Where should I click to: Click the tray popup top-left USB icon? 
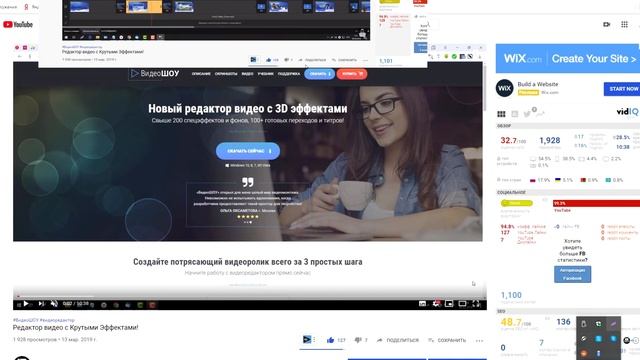click(584, 324)
